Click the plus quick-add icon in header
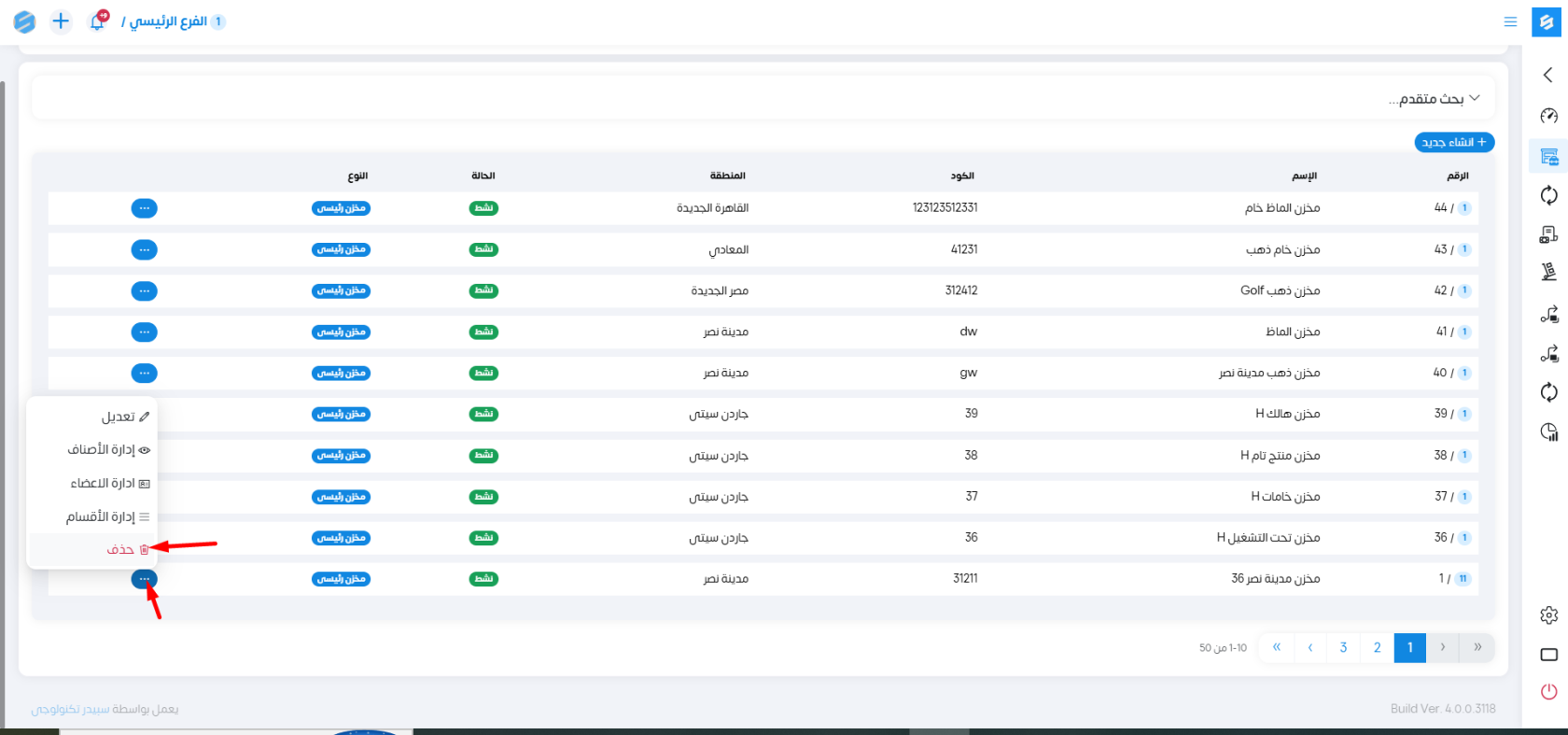Viewport: 1568px width, 735px height. tap(61, 21)
